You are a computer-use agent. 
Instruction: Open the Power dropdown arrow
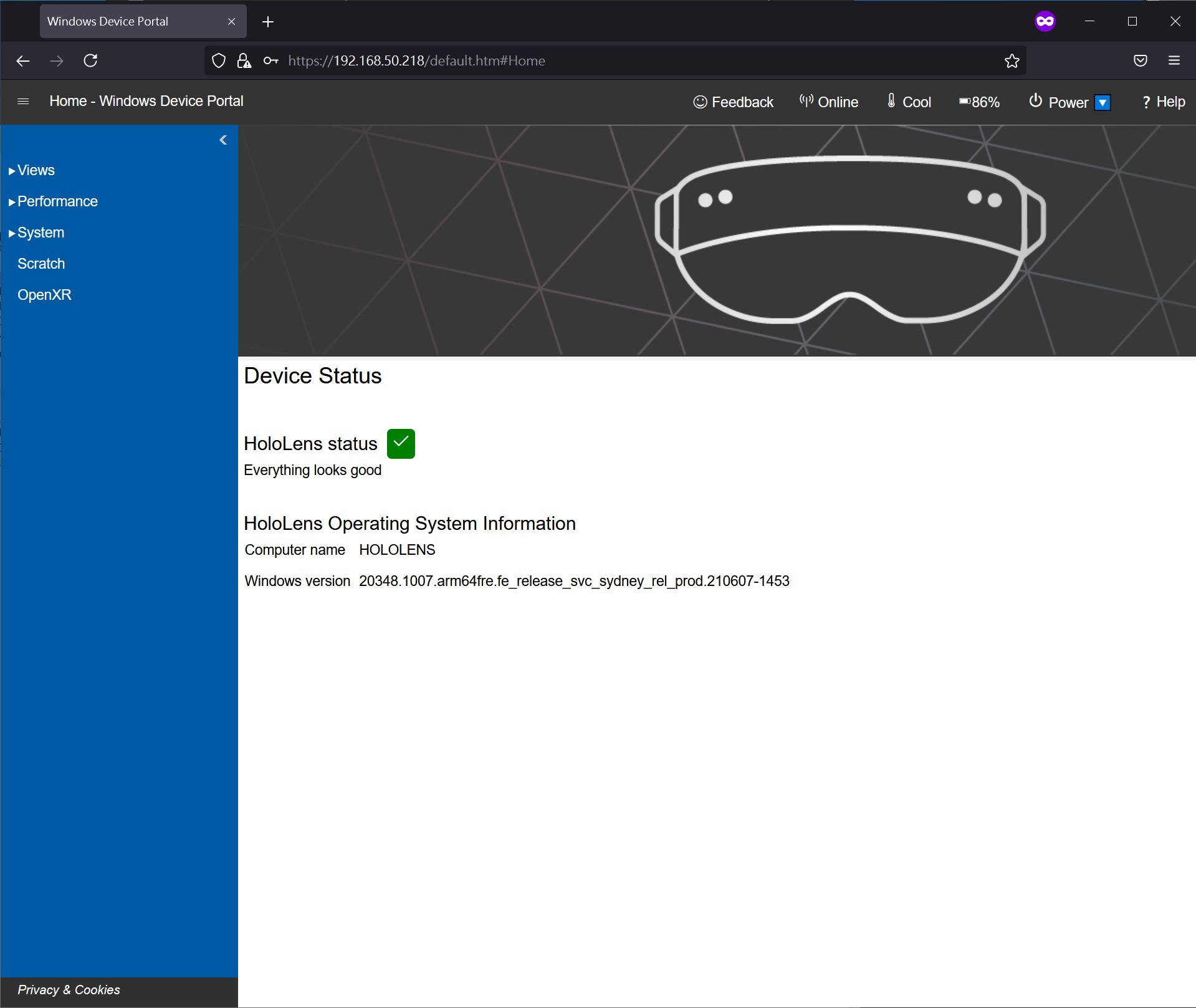point(1103,102)
